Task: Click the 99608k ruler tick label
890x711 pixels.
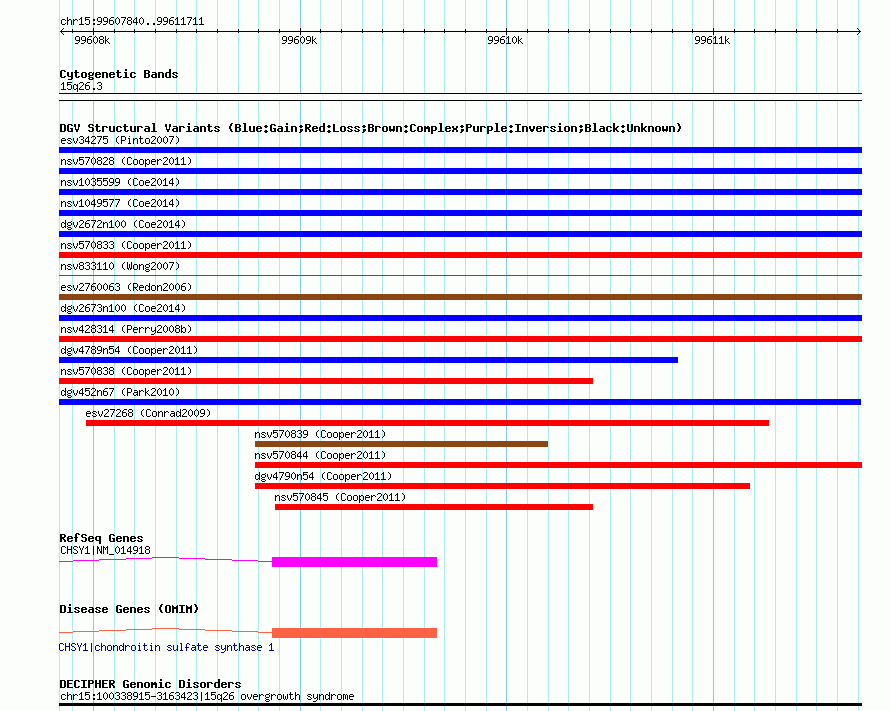Action: pos(92,40)
